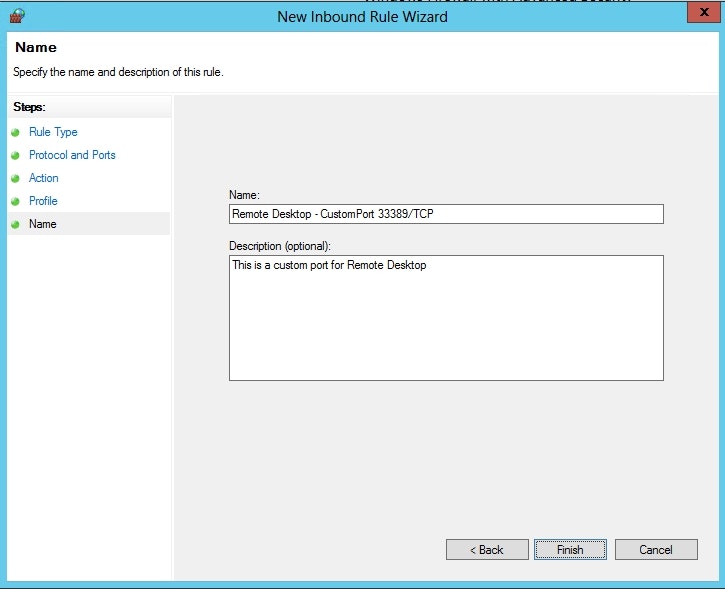Click the 'Name:' field label
The height and width of the screenshot is (589, 725).
tap(244, 195)
